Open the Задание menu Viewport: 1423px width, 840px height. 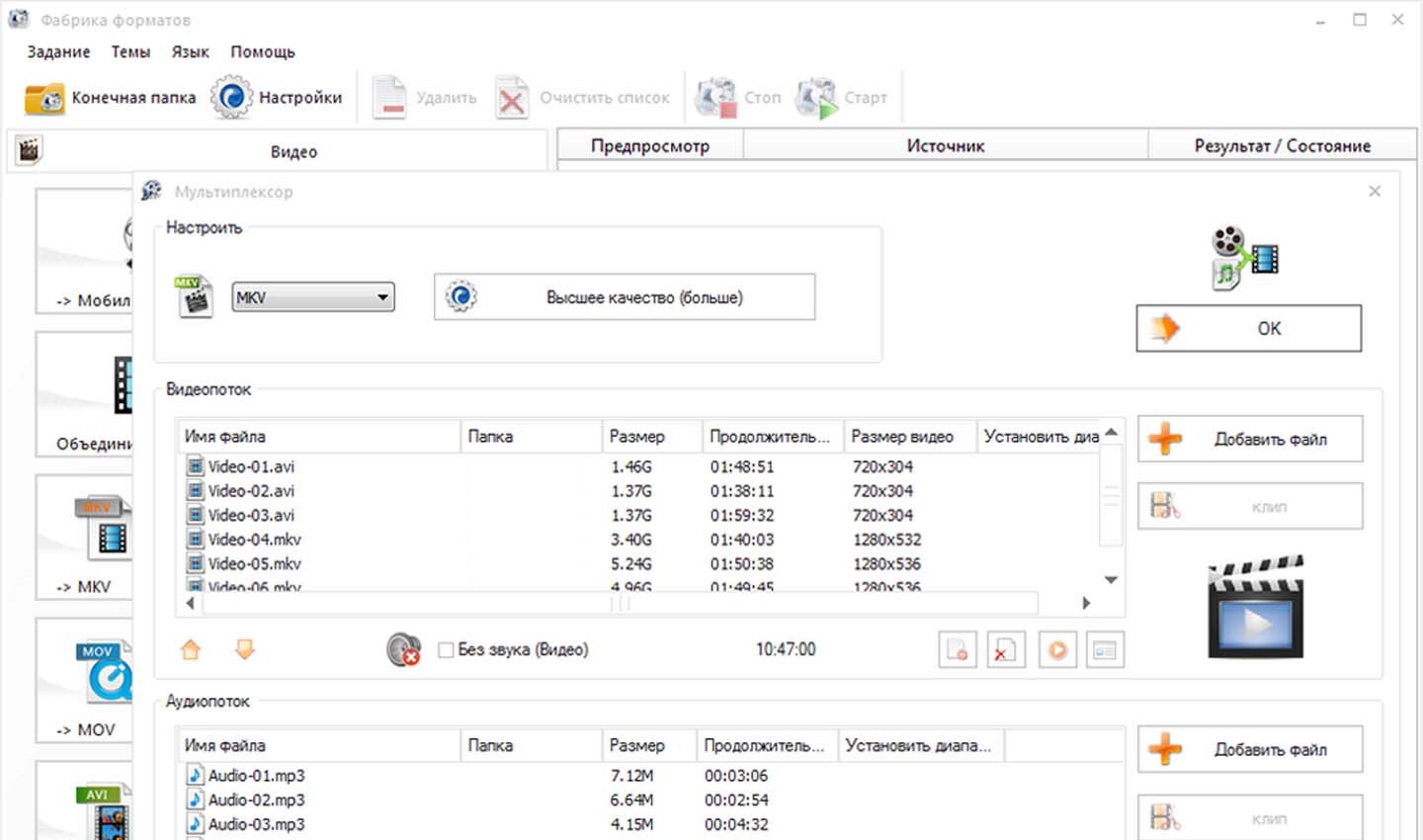click(x=58, y=51)
